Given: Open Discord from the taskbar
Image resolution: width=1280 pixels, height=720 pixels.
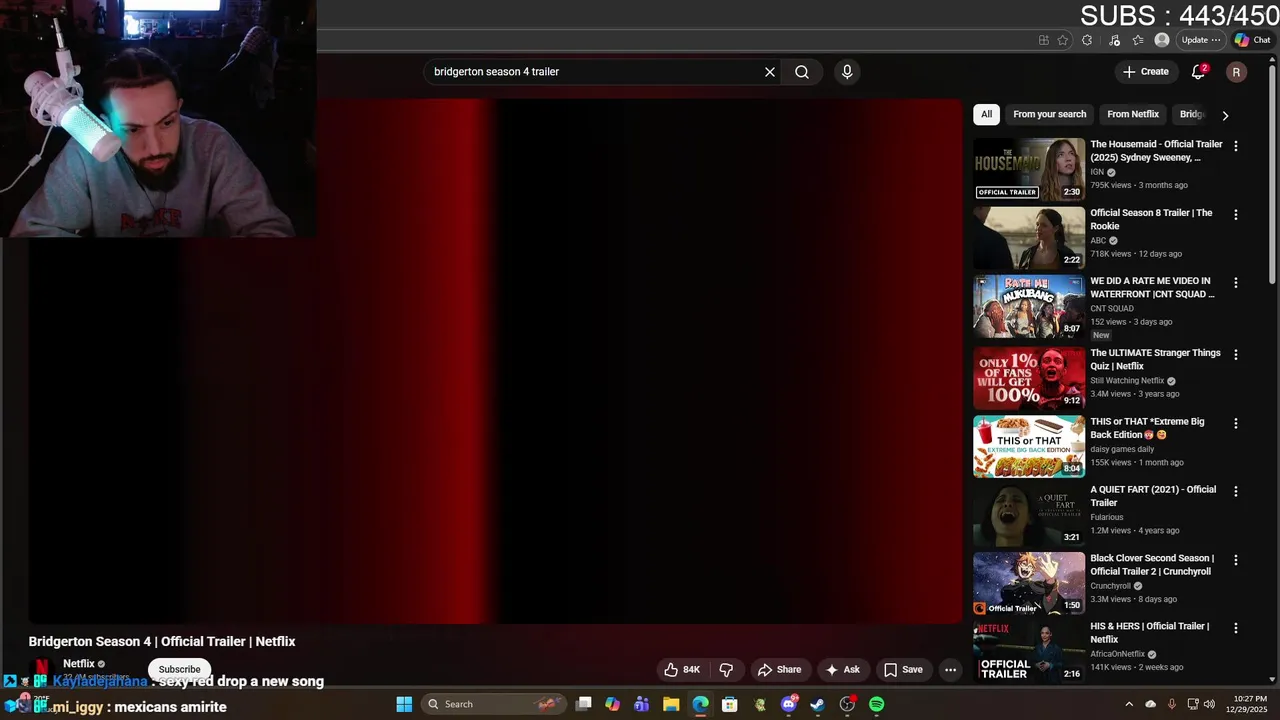Looking at the screenshot, I should pyautogui.click(x=789, y=704).
